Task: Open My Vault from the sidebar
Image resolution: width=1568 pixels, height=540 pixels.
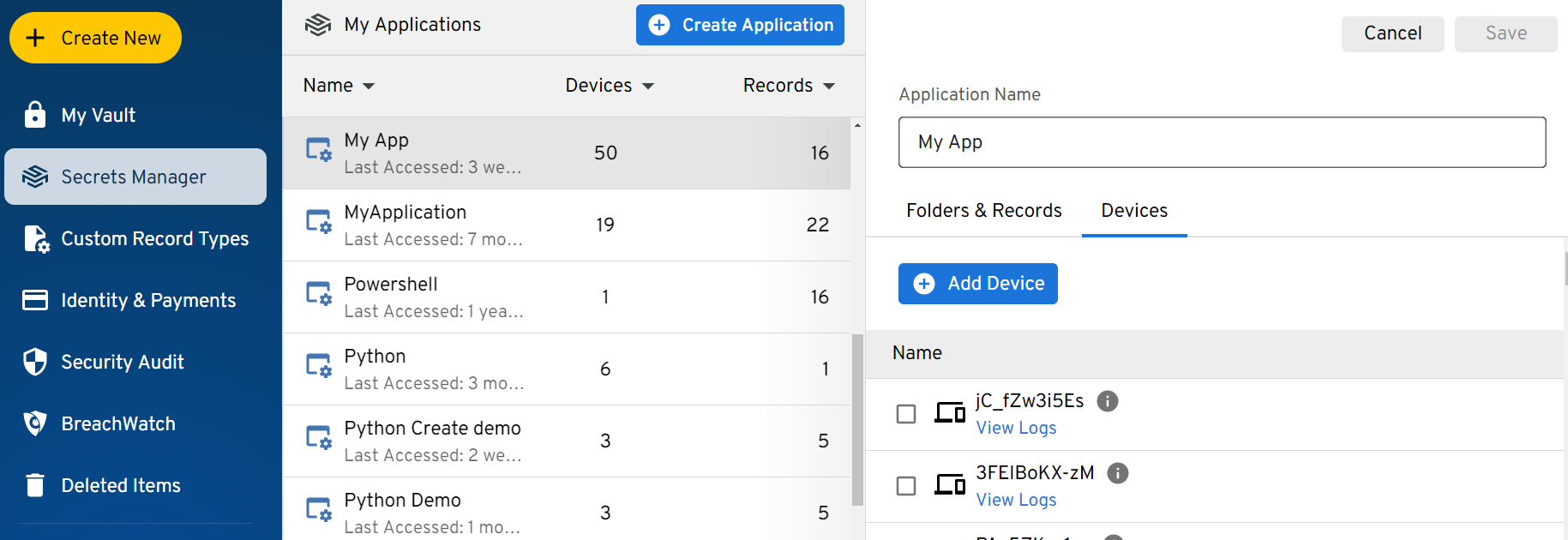Action: click(x=98, y=115)
